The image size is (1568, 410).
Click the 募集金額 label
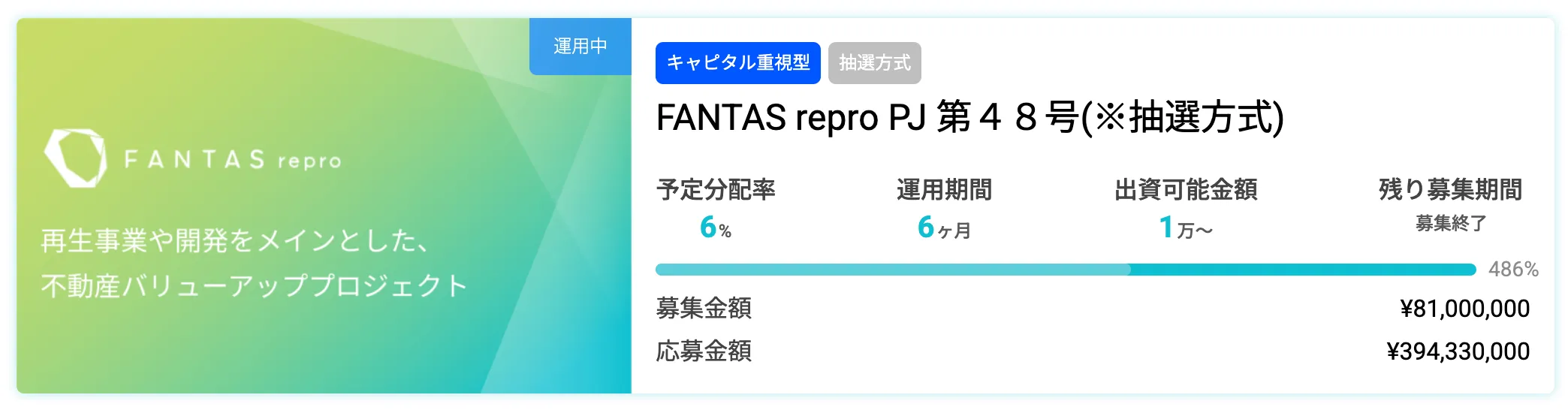[x=704, y=309]
